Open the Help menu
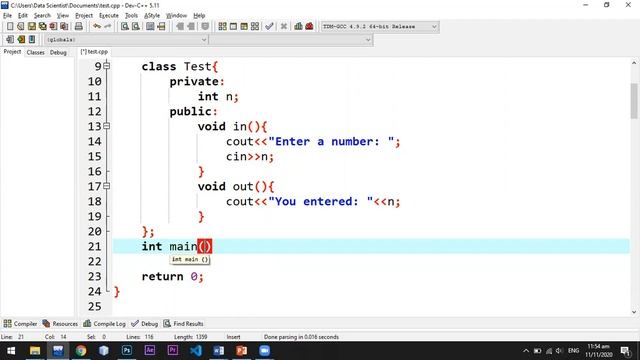Screen dimensions: 640x360 [199, 16]
